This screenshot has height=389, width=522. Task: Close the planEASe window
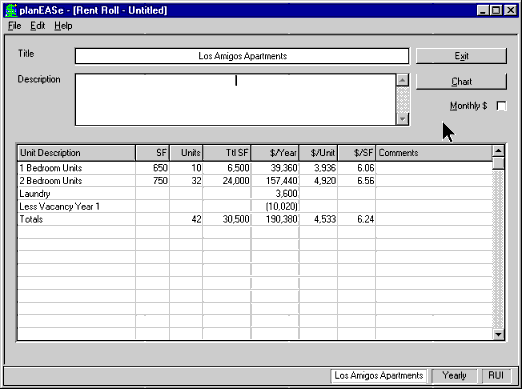tap(510, 10)
